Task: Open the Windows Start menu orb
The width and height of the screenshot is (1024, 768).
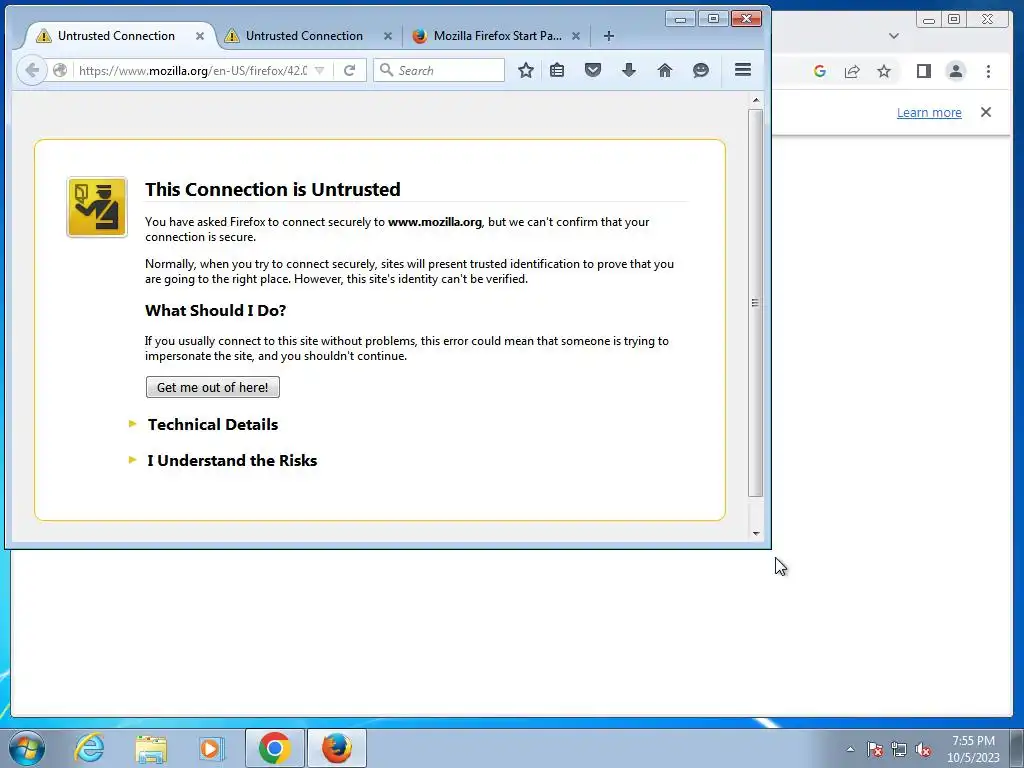Action: point(27,748)
